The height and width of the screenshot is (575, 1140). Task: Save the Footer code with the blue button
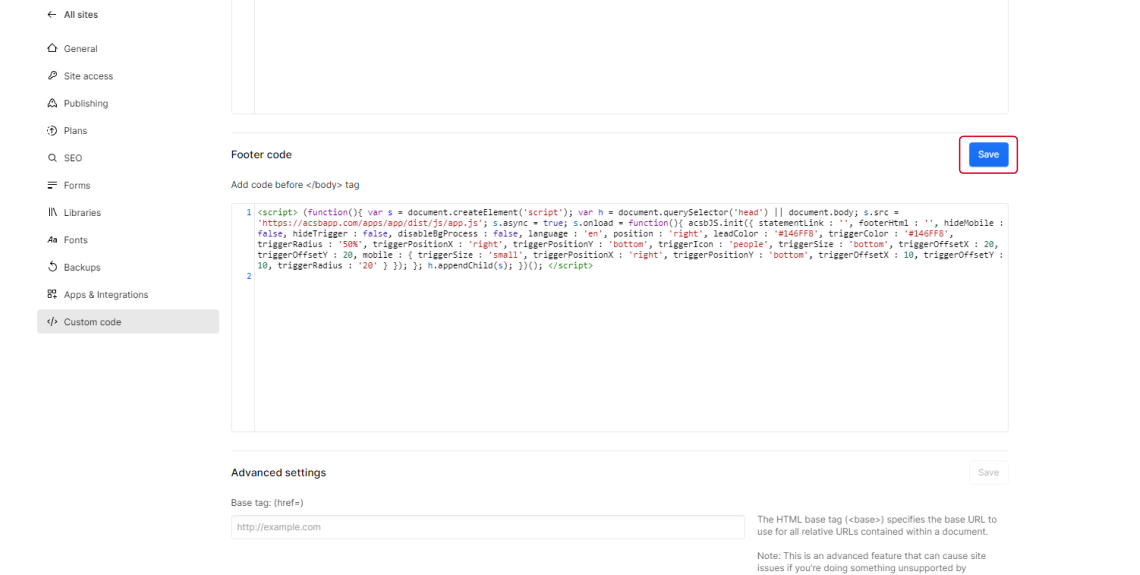pos(988,155)
